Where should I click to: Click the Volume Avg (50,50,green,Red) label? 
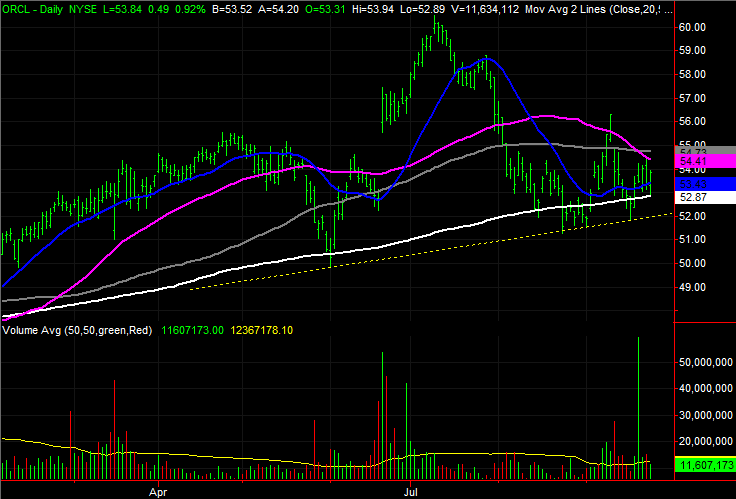point(77,330)
